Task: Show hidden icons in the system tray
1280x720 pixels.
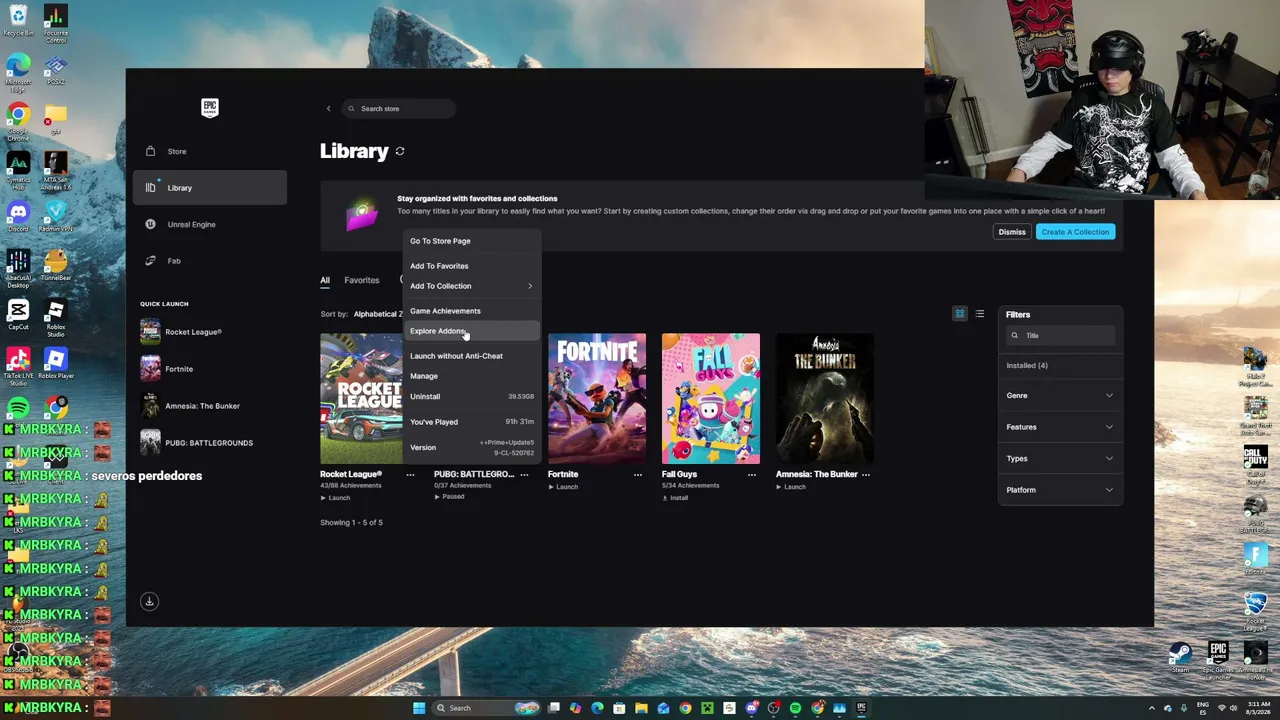Action: [1151, 708]
